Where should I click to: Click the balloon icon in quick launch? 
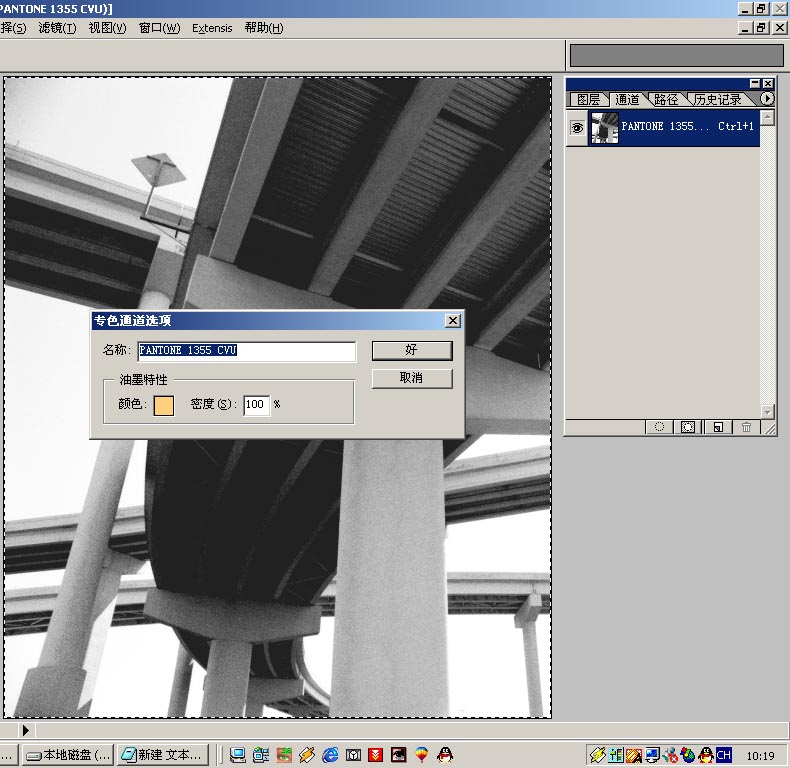[x=422, y=754]
